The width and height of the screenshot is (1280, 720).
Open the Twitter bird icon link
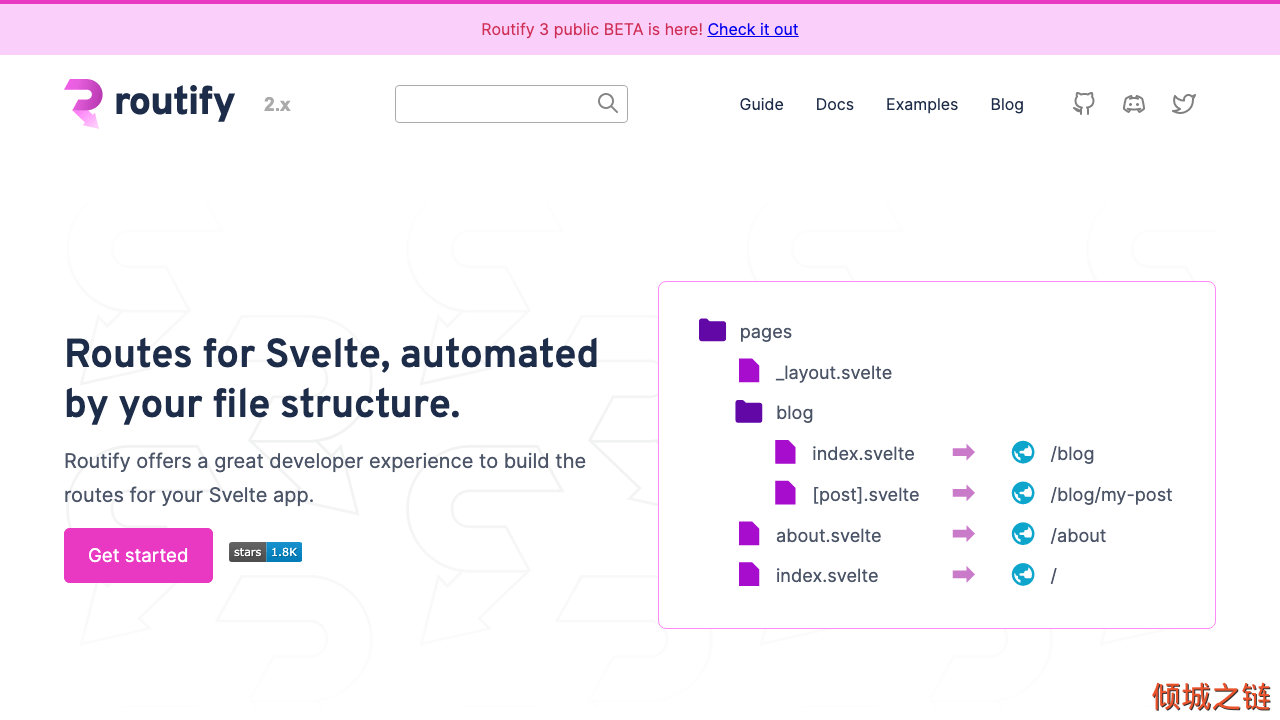(1184, 104)
